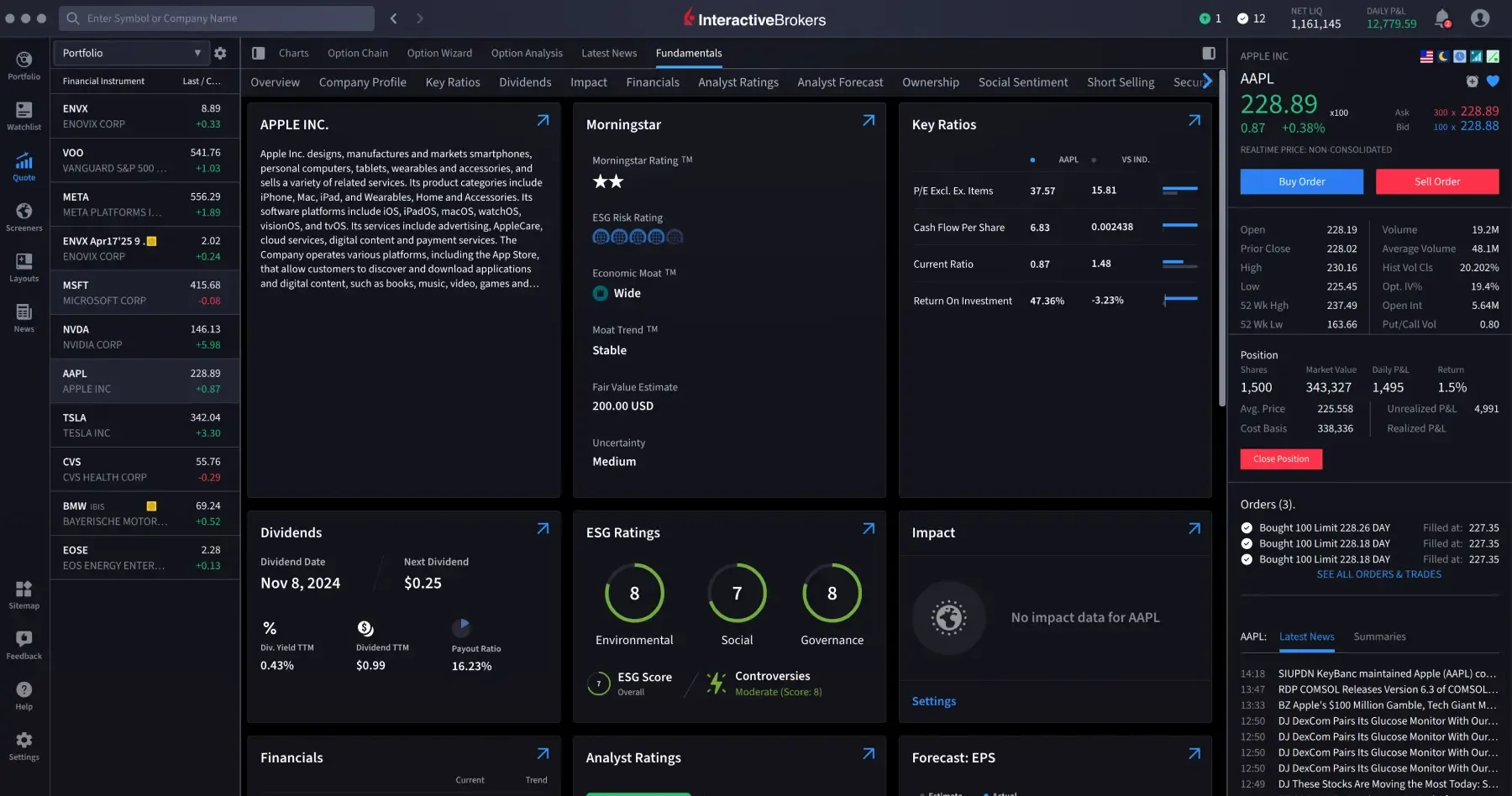Open SEE ALL ORDERS & TRADES link

click(1378, 574)
